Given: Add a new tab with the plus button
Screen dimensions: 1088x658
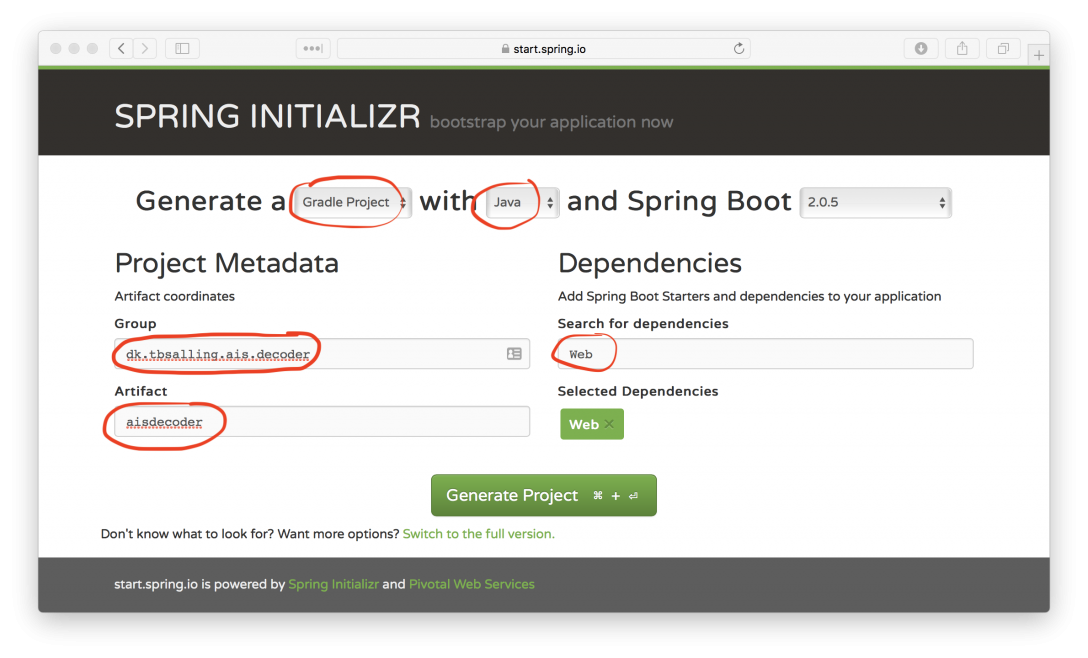Looking at the screenshot, I should (x=1039, y=56).
